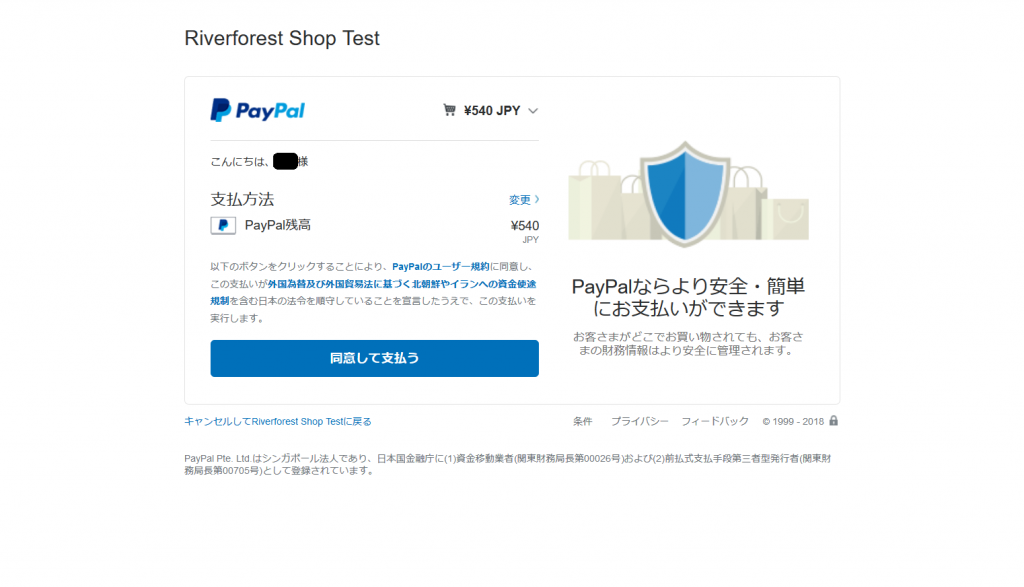
Task: Click the 変更 link to change payment
Action: [519, 200]
